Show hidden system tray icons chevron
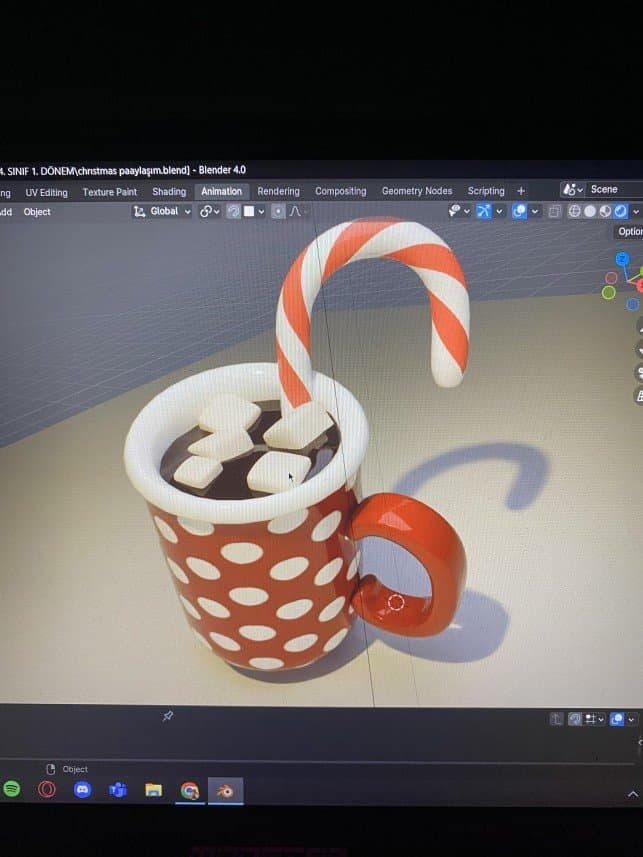Viewport: 643px width, 857px height. (x=633, y=794)
